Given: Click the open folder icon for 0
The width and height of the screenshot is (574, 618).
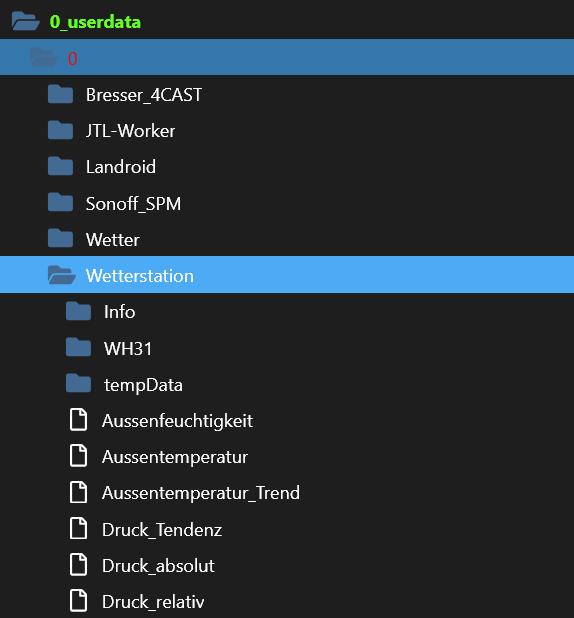Looking at the screenshot, I should (44, 57).
